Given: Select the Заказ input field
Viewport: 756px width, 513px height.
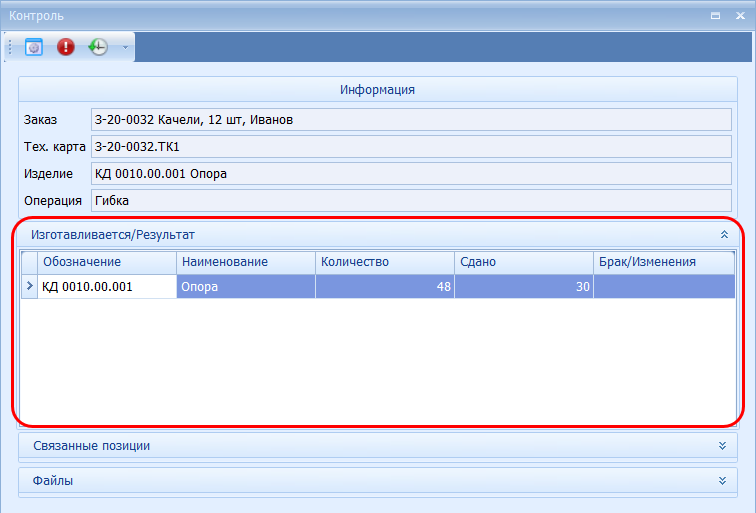Looking at the screenshot, I should click(x=411, y=120).
